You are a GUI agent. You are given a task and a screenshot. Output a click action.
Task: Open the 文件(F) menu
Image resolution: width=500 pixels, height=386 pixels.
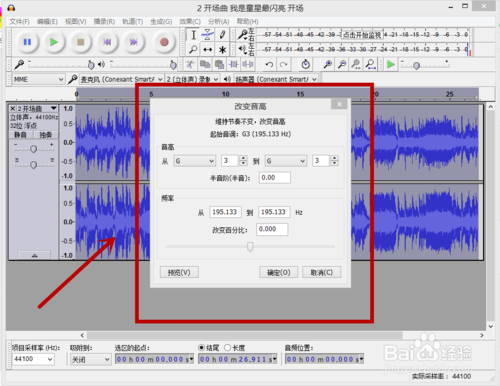(19, 22)
